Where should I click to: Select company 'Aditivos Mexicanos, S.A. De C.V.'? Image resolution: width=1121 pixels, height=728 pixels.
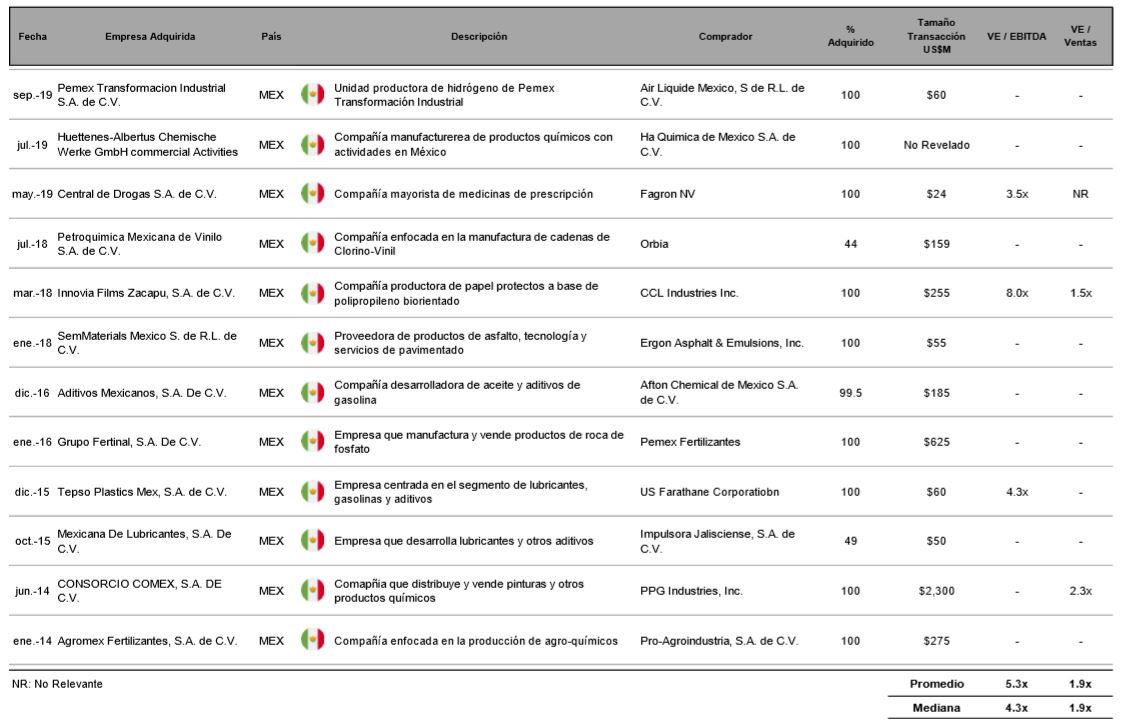pos(142,393)
